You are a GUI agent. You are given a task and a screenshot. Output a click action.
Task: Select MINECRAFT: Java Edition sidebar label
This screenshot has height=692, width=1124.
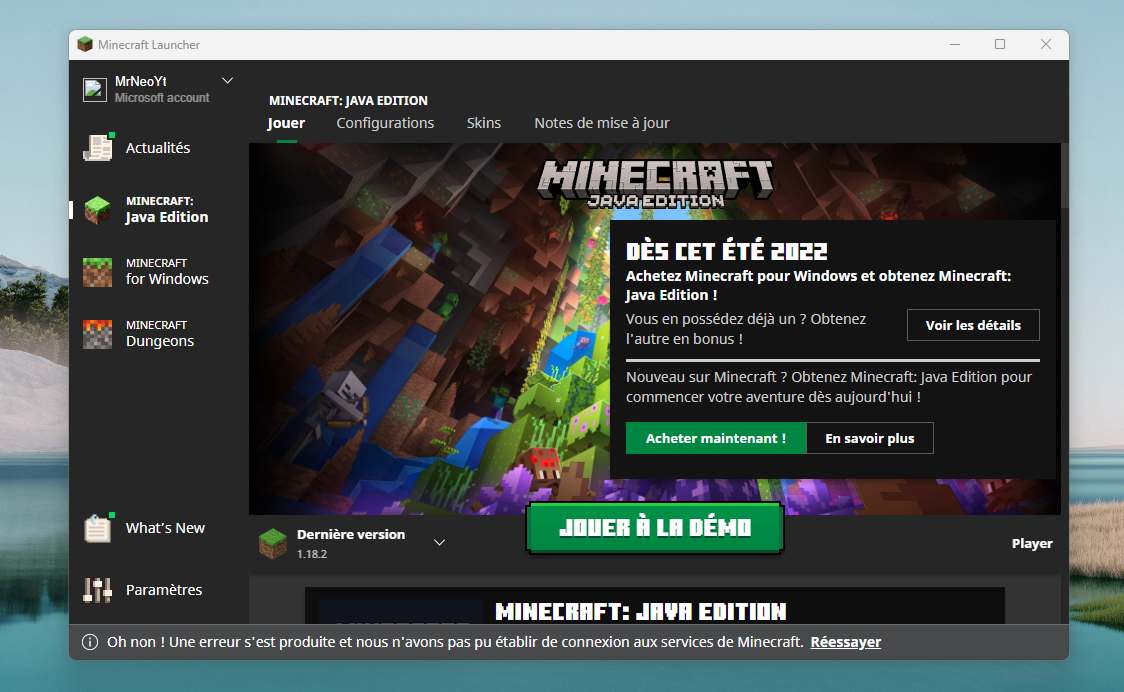click(x=167, y=209)
